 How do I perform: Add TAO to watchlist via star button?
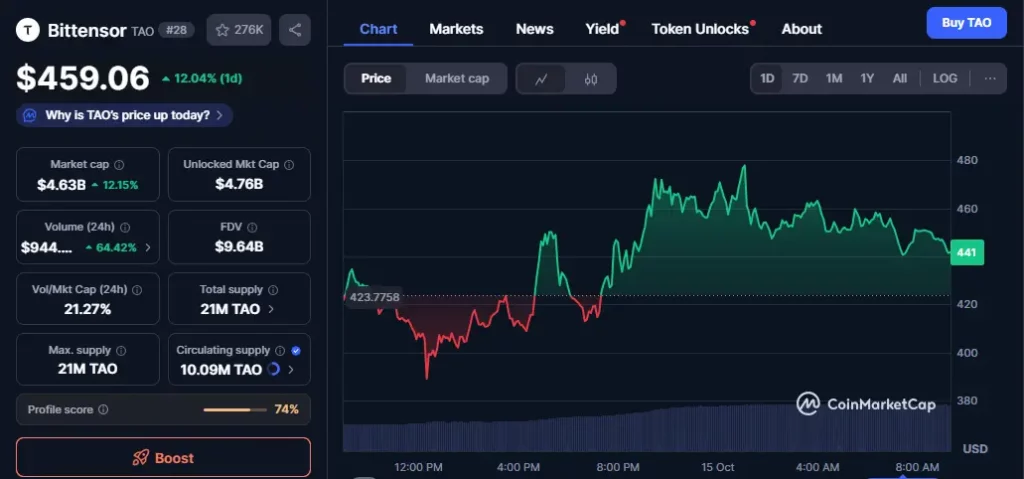click(x=238, y=30)
